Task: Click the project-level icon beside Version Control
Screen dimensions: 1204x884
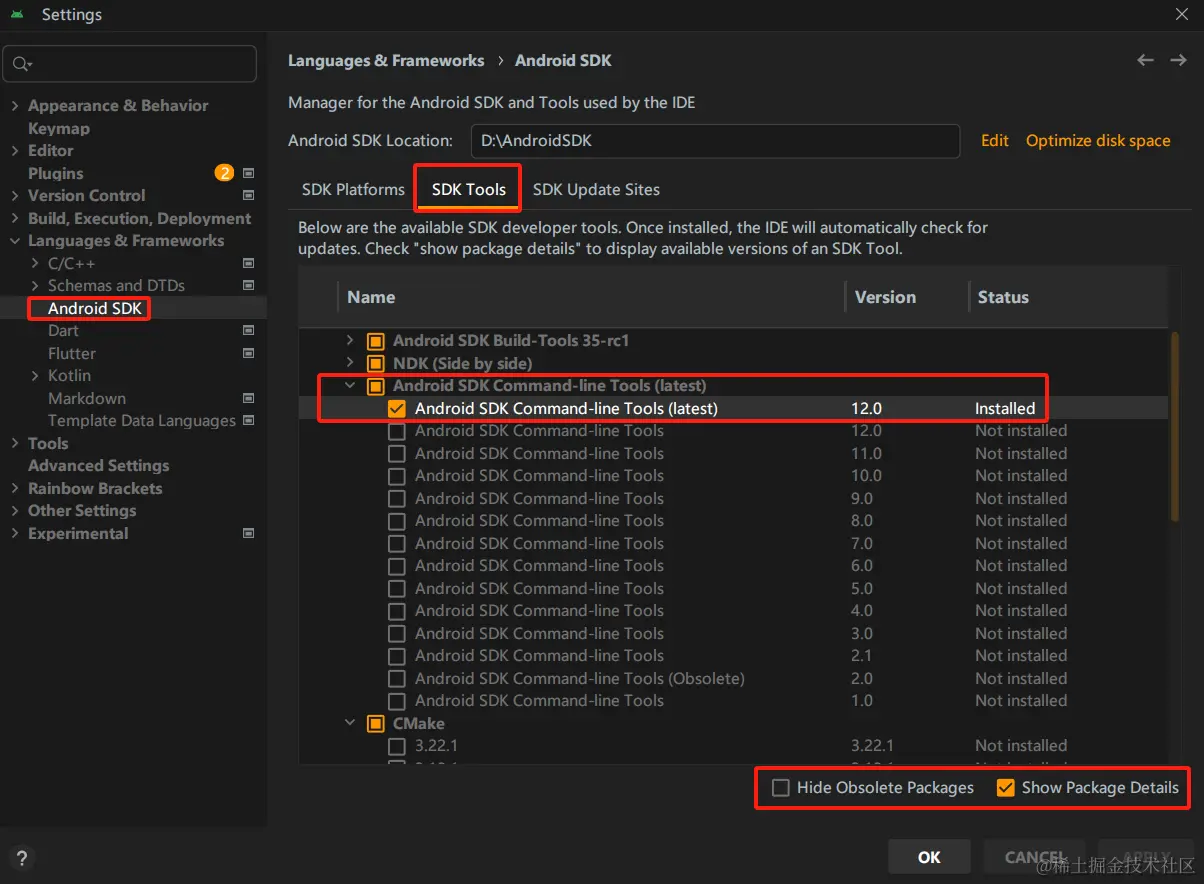Action: [248, 196]
